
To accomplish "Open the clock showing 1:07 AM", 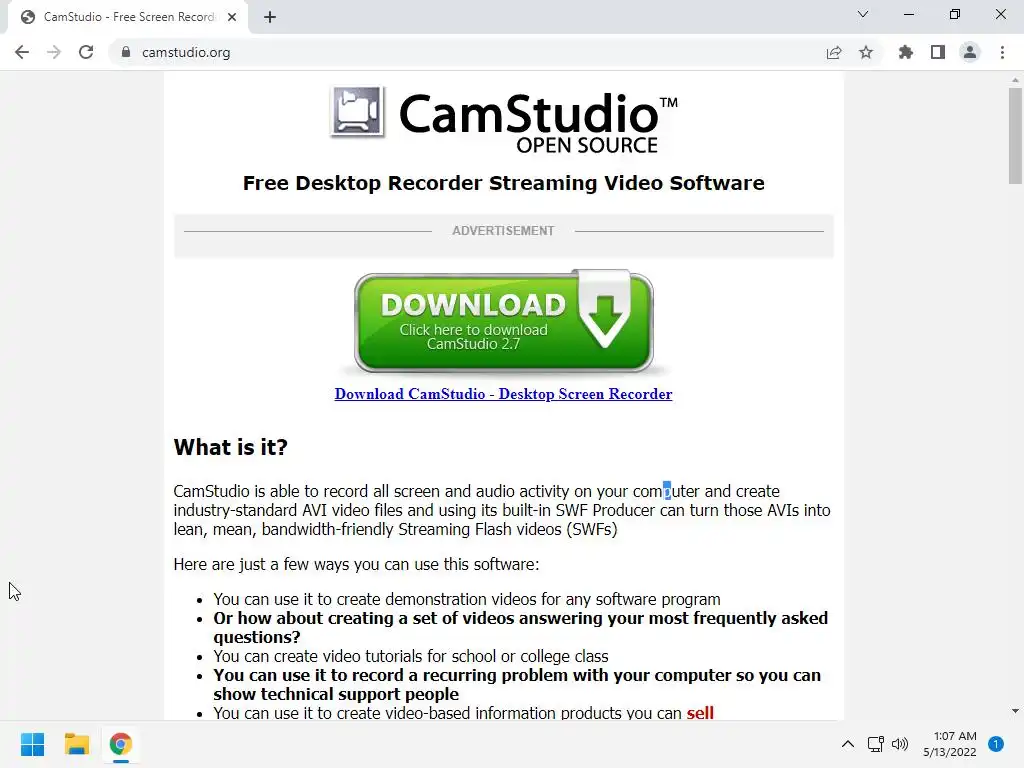I will pos(950,744).
